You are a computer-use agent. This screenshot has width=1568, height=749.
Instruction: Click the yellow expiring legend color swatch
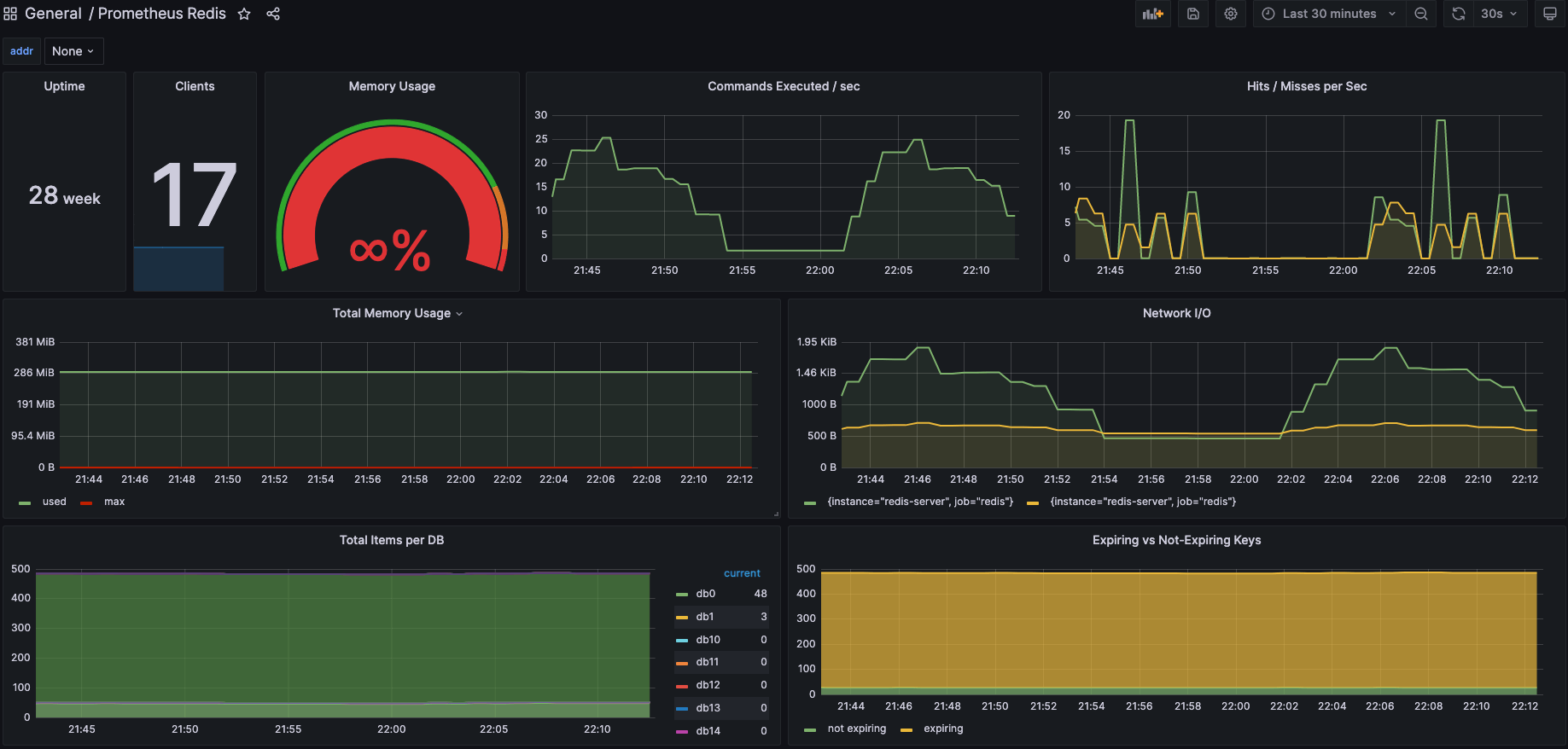[x=906, y=729]
